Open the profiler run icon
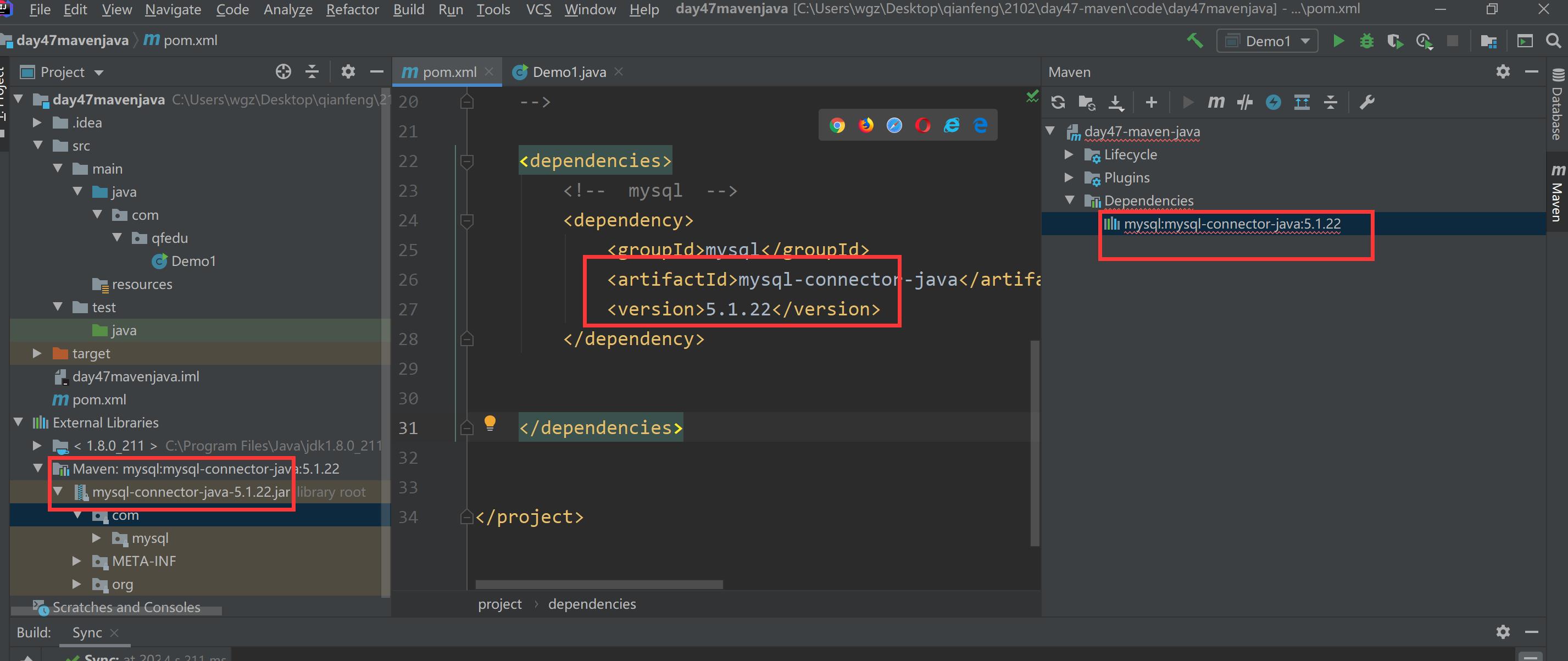Image resolution: width=1568 pixels, height=661 pixels. pos(1424,41)
